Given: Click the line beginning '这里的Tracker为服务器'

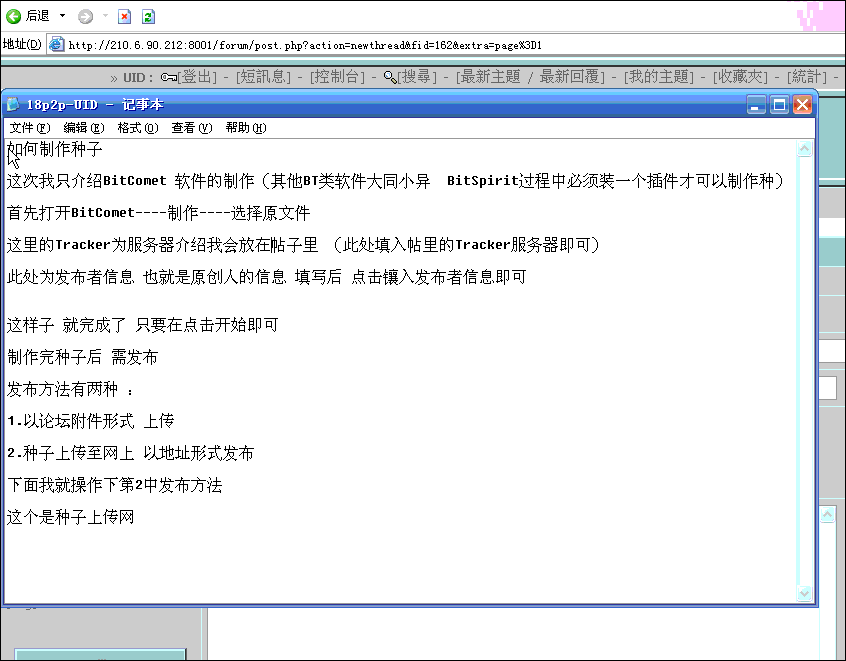Looking at the screenshot, I should point(303,245).
